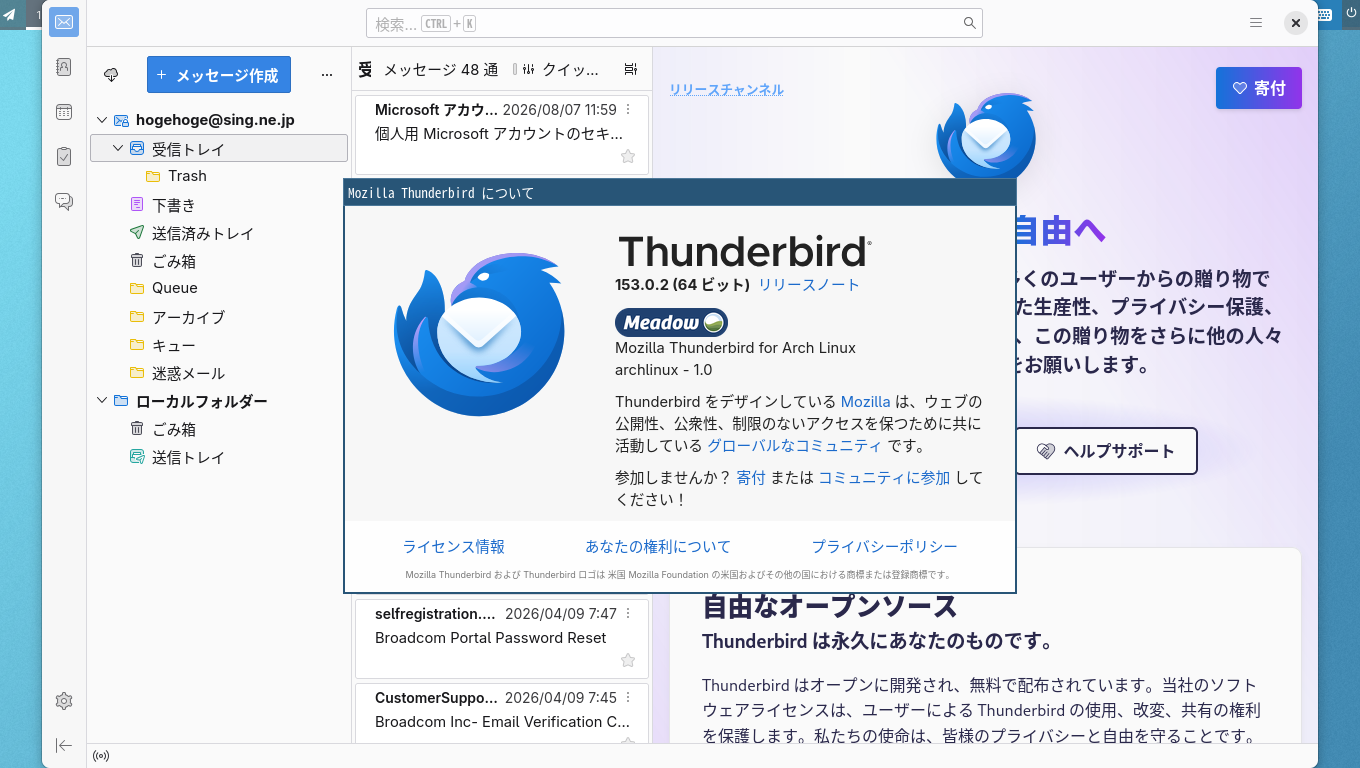
Task: Select the アーカイブ folder
Action: [219, 317]
